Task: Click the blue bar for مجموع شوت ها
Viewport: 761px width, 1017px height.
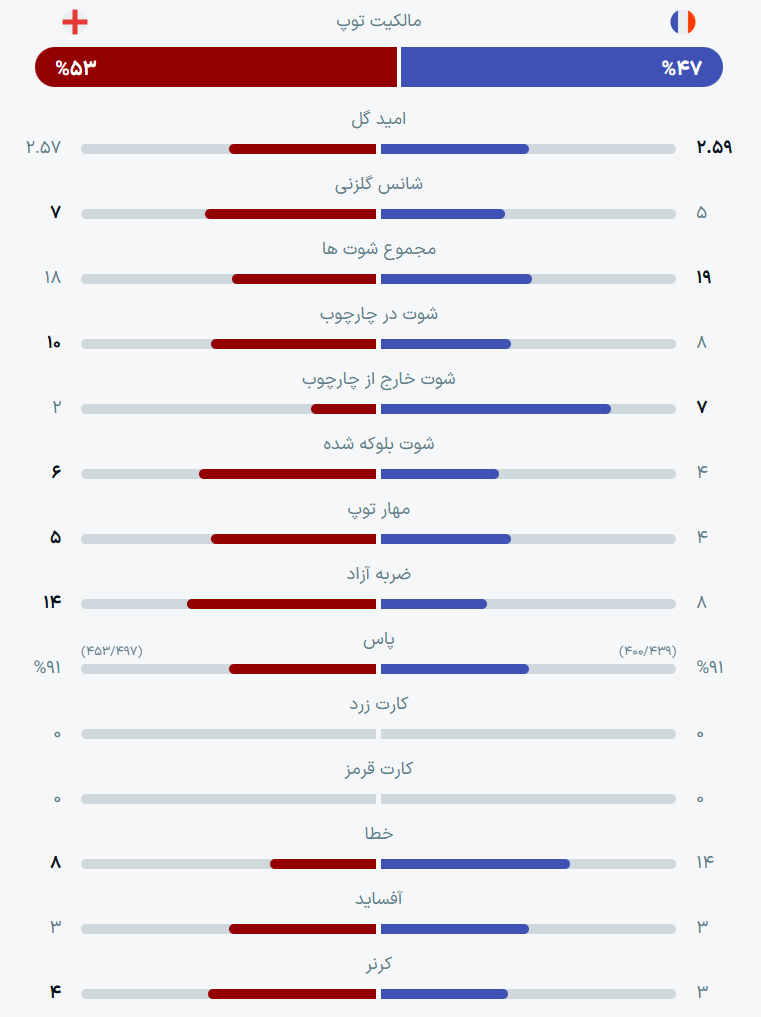Action: [456, 279]
